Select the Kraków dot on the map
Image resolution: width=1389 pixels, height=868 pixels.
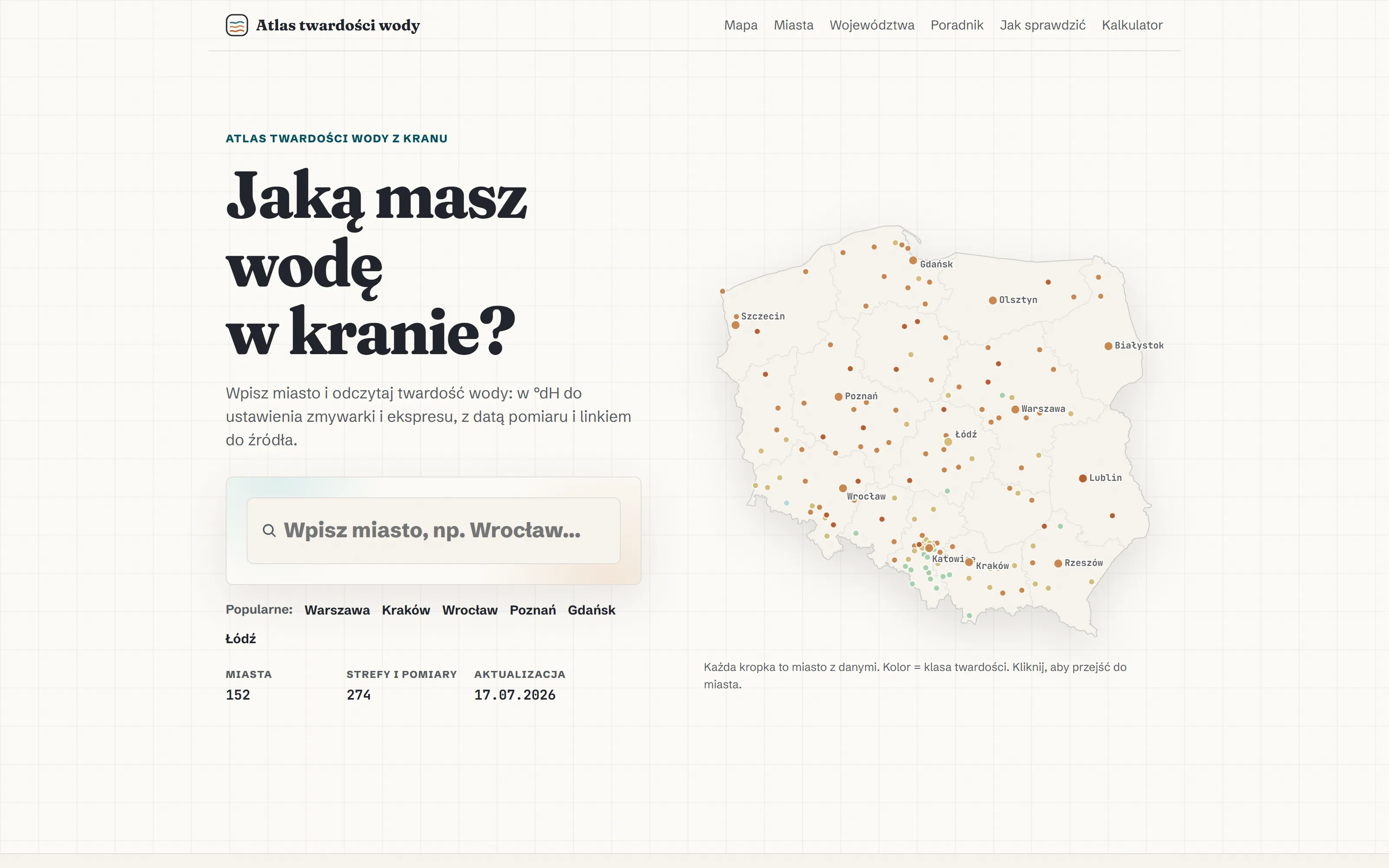(x=969, y=562)
